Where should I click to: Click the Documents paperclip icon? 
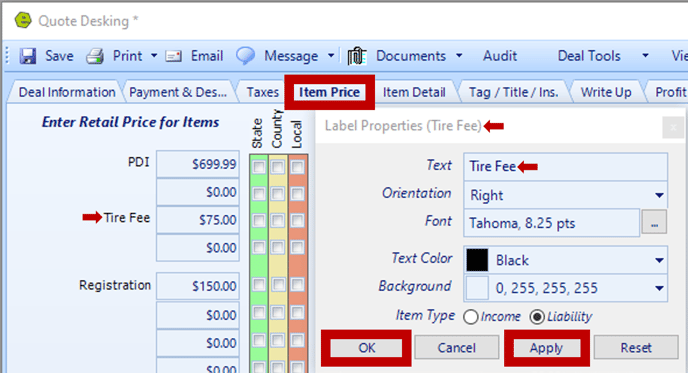(x=357, y=56)
